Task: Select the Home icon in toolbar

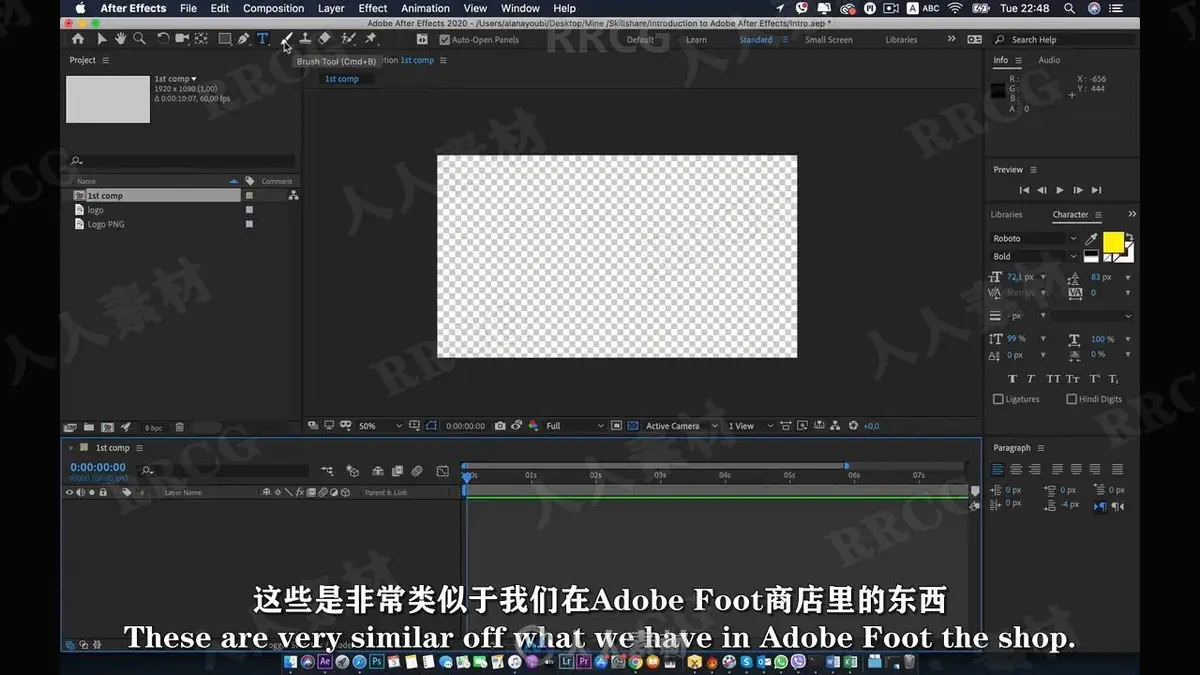Action: pyautogui.click(x=78, y=39)
